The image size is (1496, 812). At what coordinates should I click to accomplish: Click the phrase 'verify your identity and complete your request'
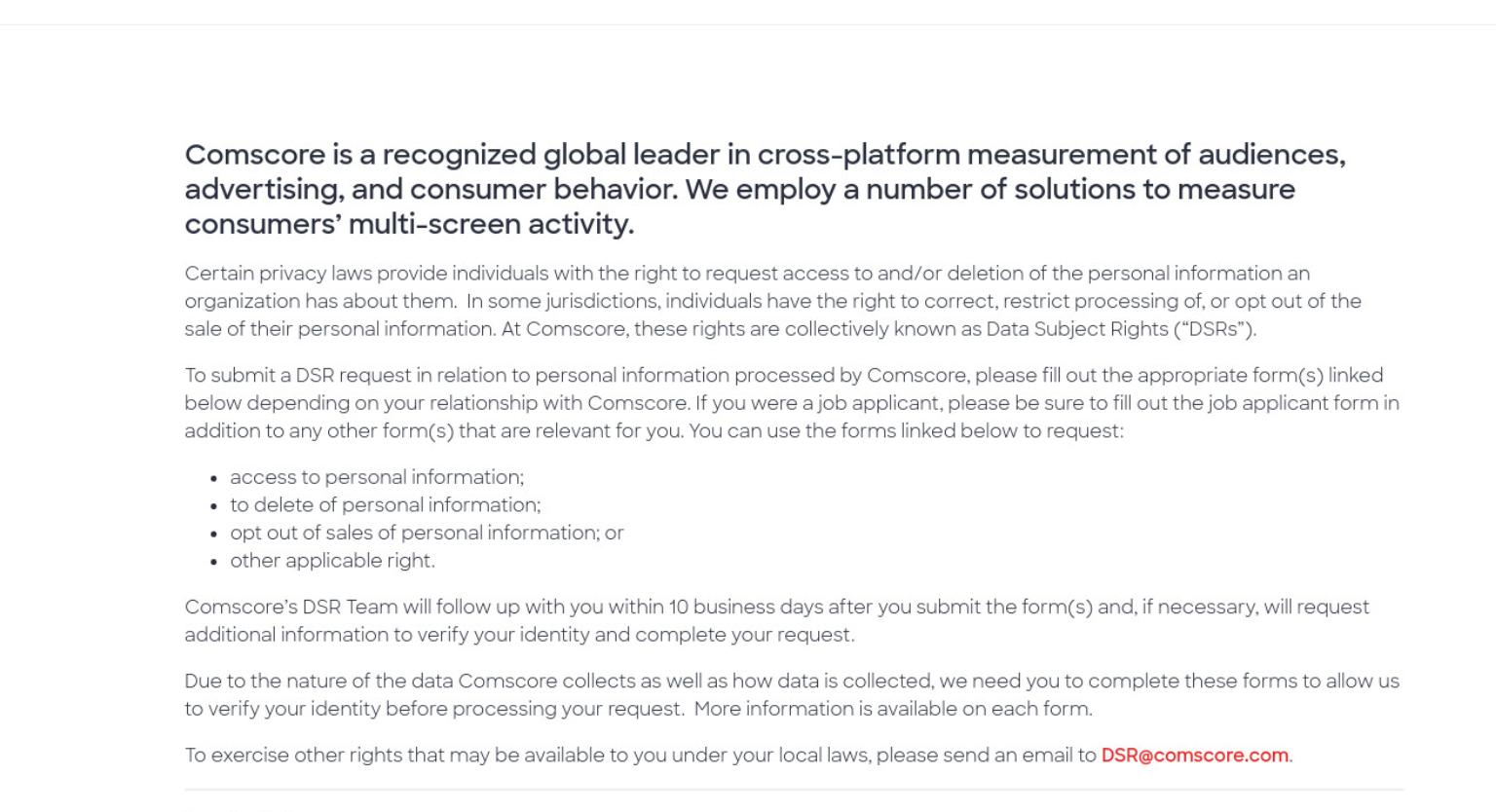[637, 635]
